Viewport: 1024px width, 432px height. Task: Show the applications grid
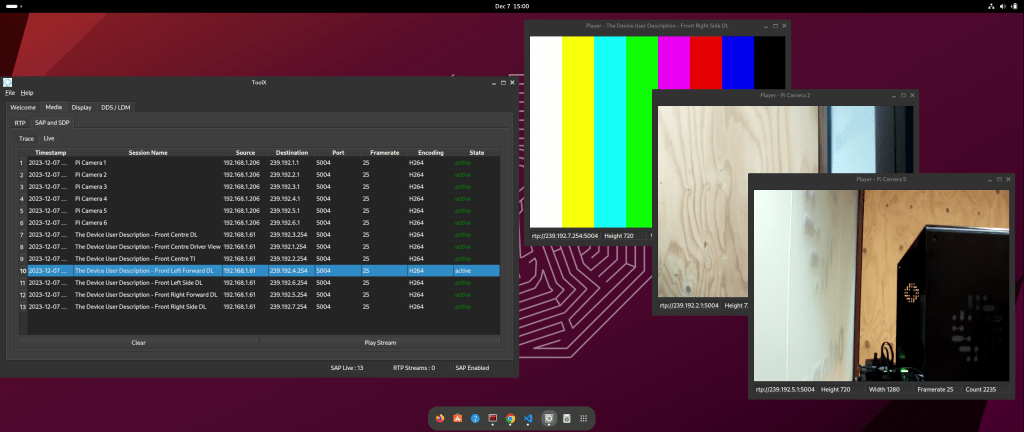click(x=584, y=418)
